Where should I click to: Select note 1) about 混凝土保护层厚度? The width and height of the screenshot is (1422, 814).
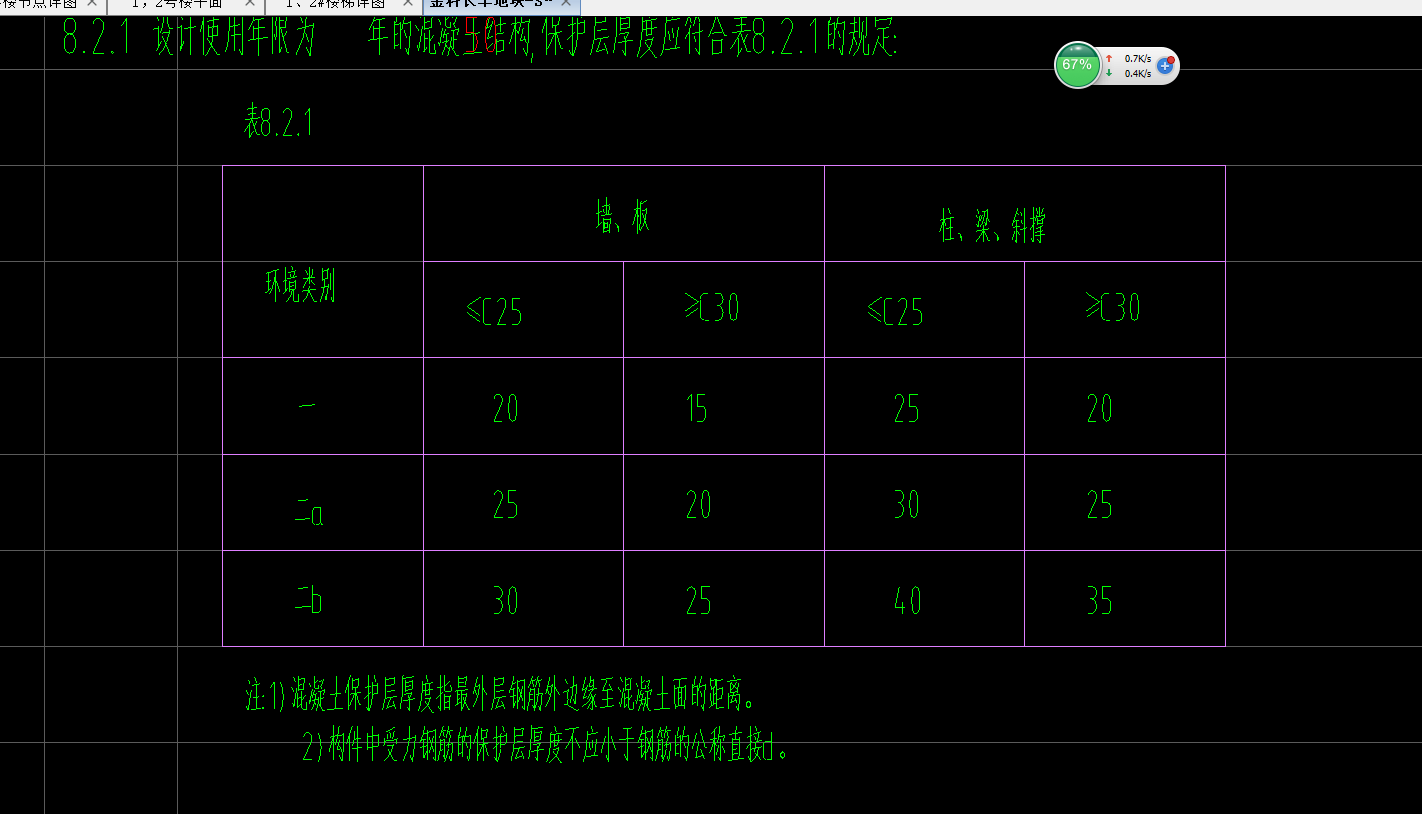(x=500, y=694)
